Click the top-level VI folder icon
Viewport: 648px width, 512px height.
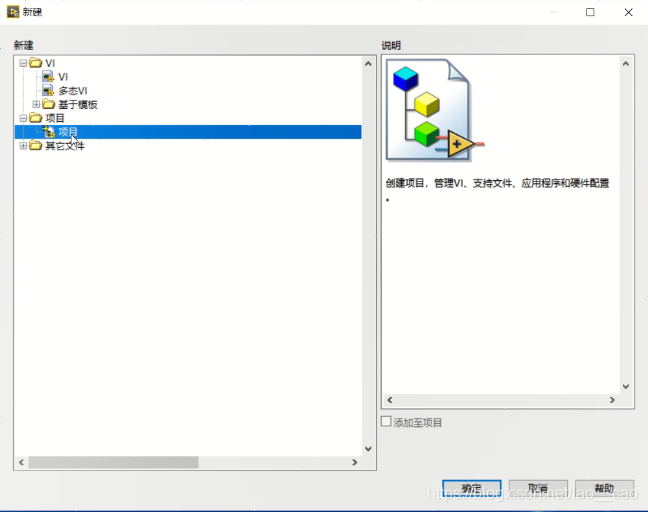[x=36, y=63]
